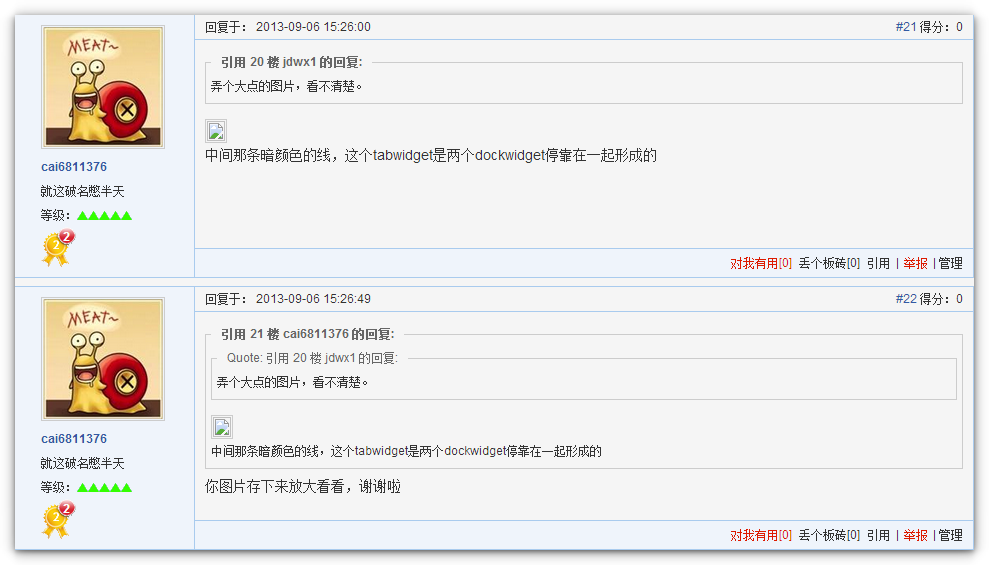Image resolution: width=989 pixels, height=565 pixels.
Task: Click the green level triangles in post #21
Action: point(104,215)
